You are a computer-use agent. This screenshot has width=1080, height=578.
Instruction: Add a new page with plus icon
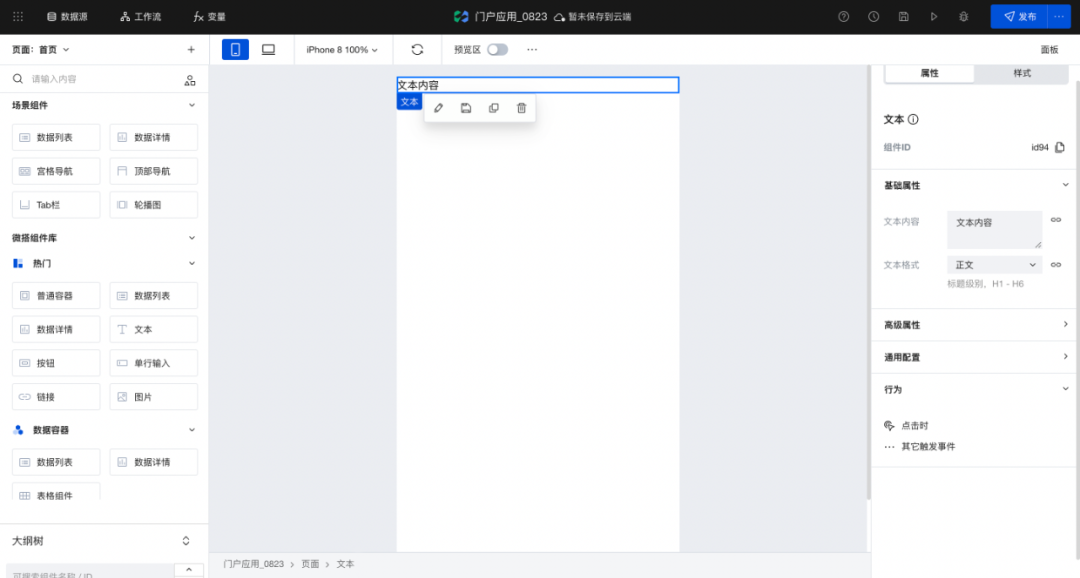[191, 50]
